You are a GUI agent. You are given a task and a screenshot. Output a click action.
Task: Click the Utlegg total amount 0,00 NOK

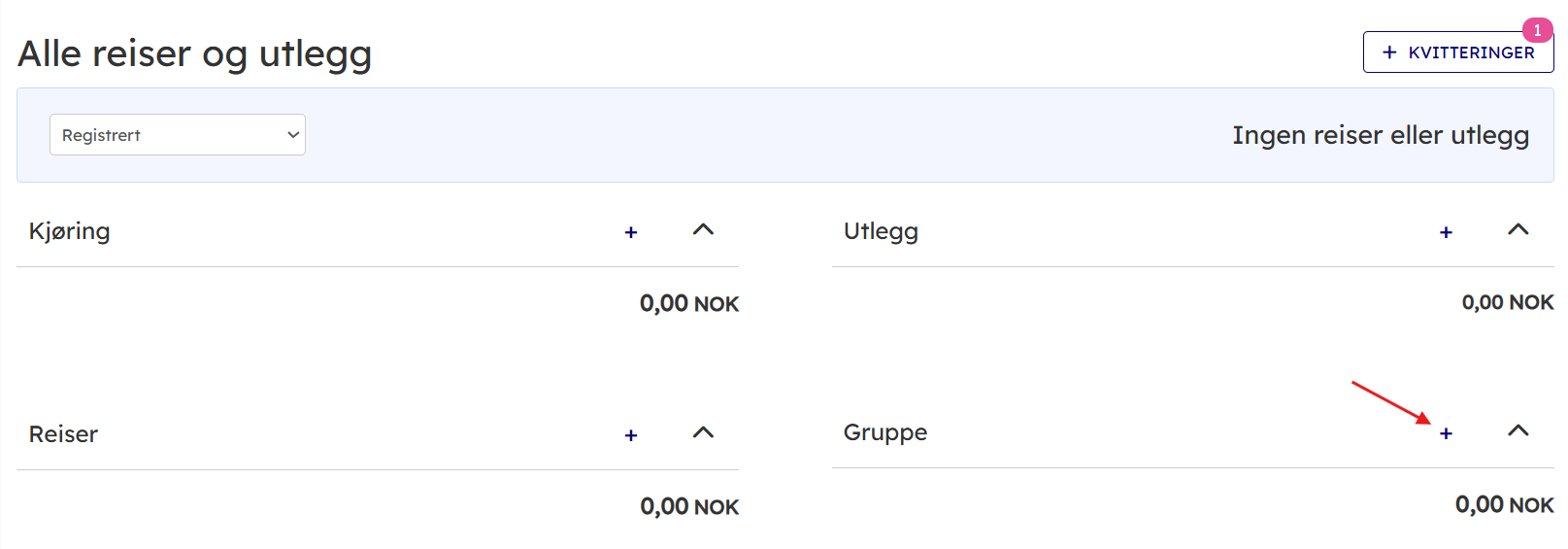click(1507, 303)
